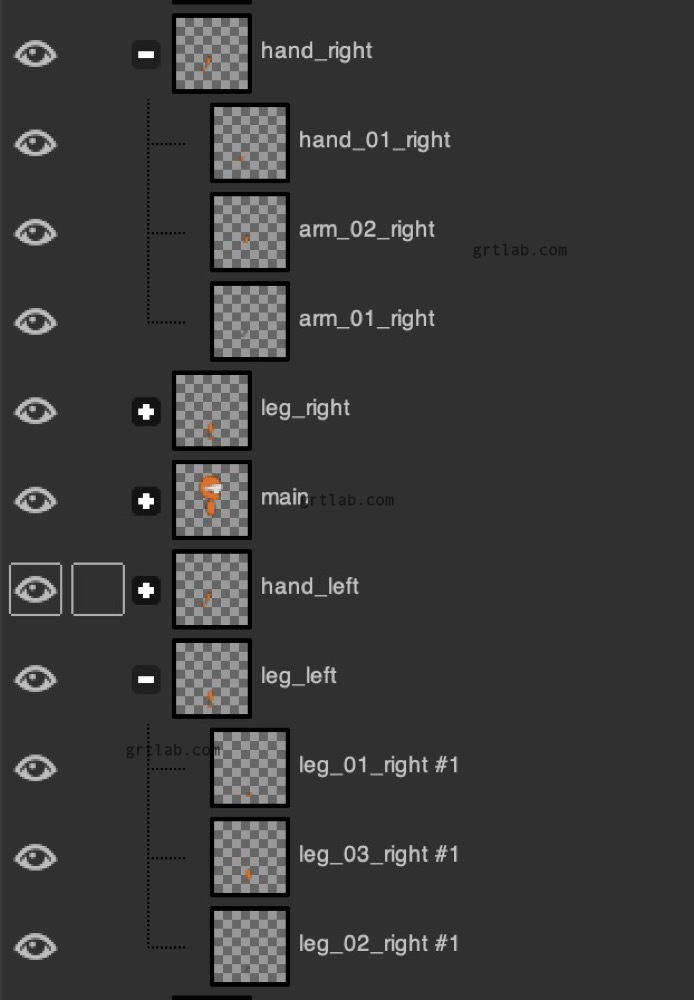Expand the leg_right group

tap(146, 411)
